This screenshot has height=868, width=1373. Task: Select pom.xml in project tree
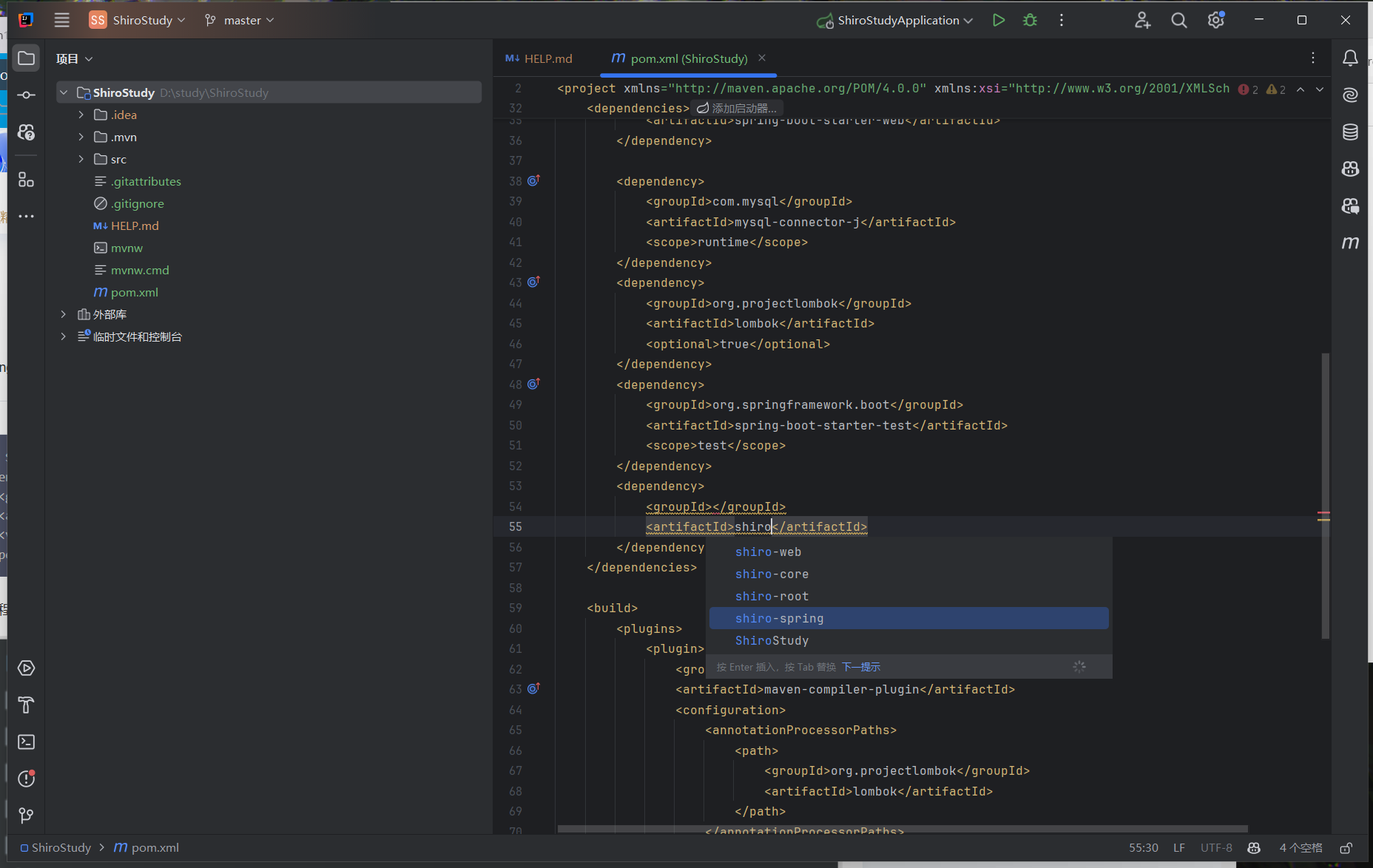134,292
